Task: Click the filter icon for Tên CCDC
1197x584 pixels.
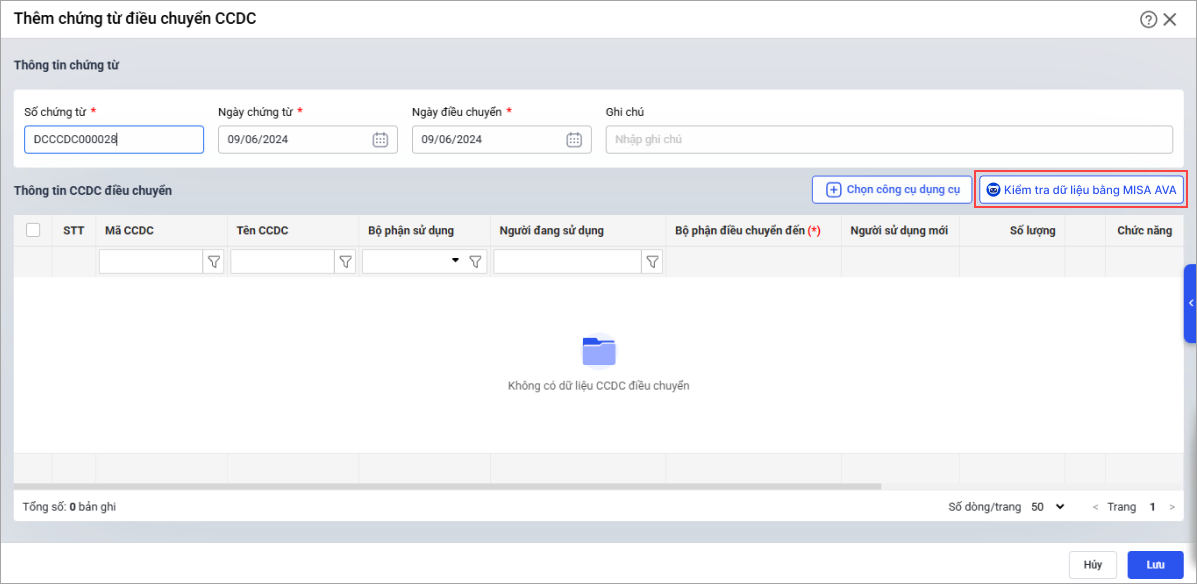Action: tap(345, 262)
